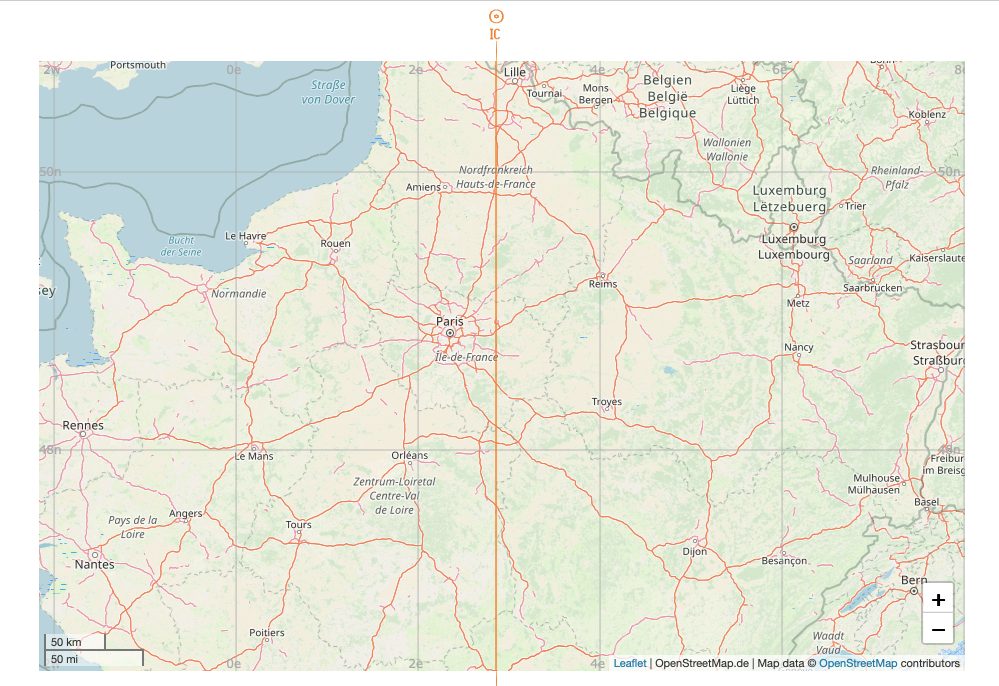This screenshot has width=999, height=686.
Task: Click the orange IC marker icon above the map
Action: tap(496, 17)
